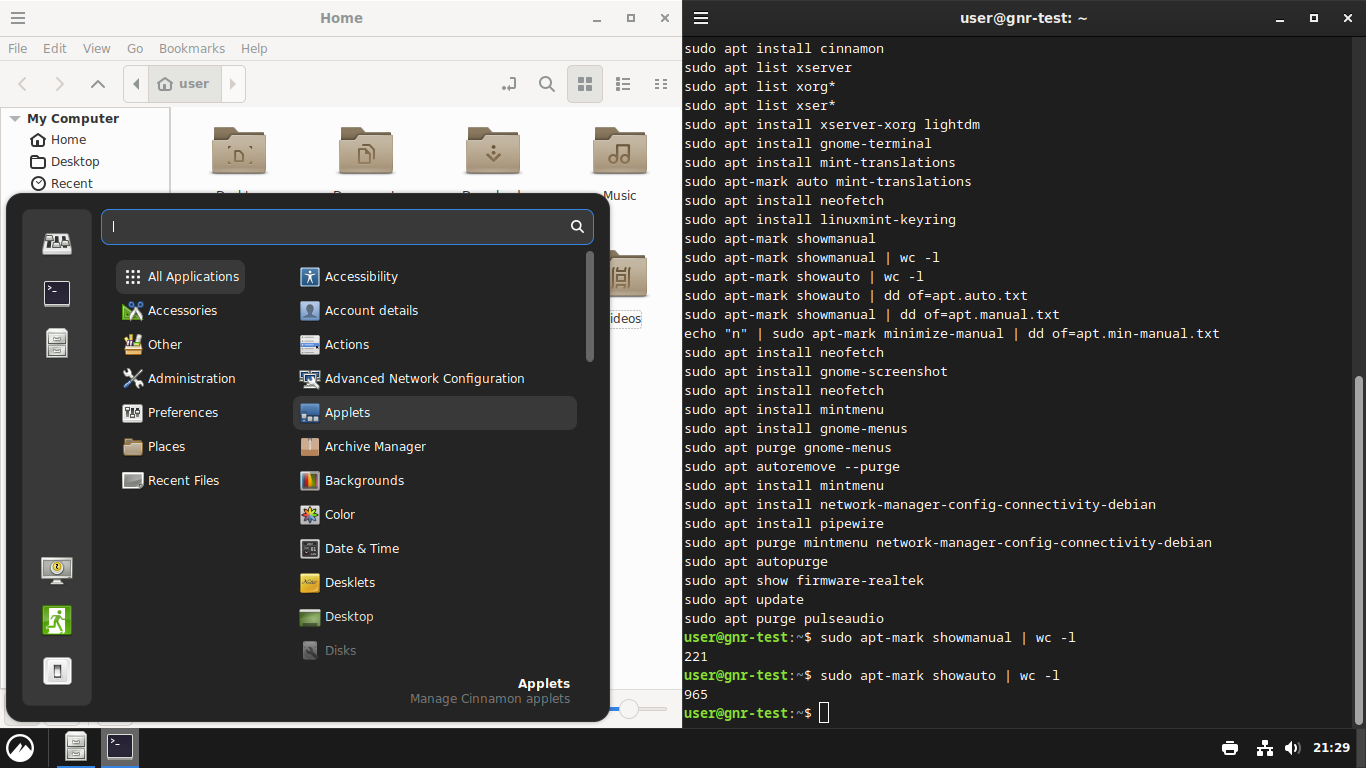Launch Terminal from the menu favorites sidebar
This screenshot has height=768, width=1366.
57,293
